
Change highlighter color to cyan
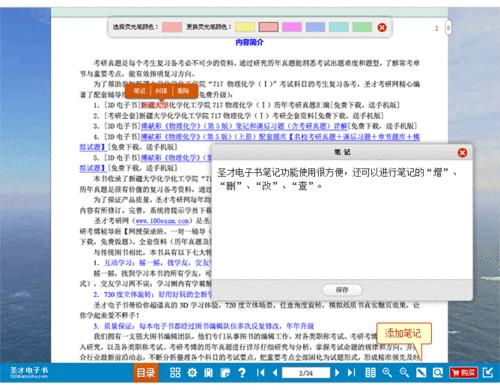click(x=339, y=27)
